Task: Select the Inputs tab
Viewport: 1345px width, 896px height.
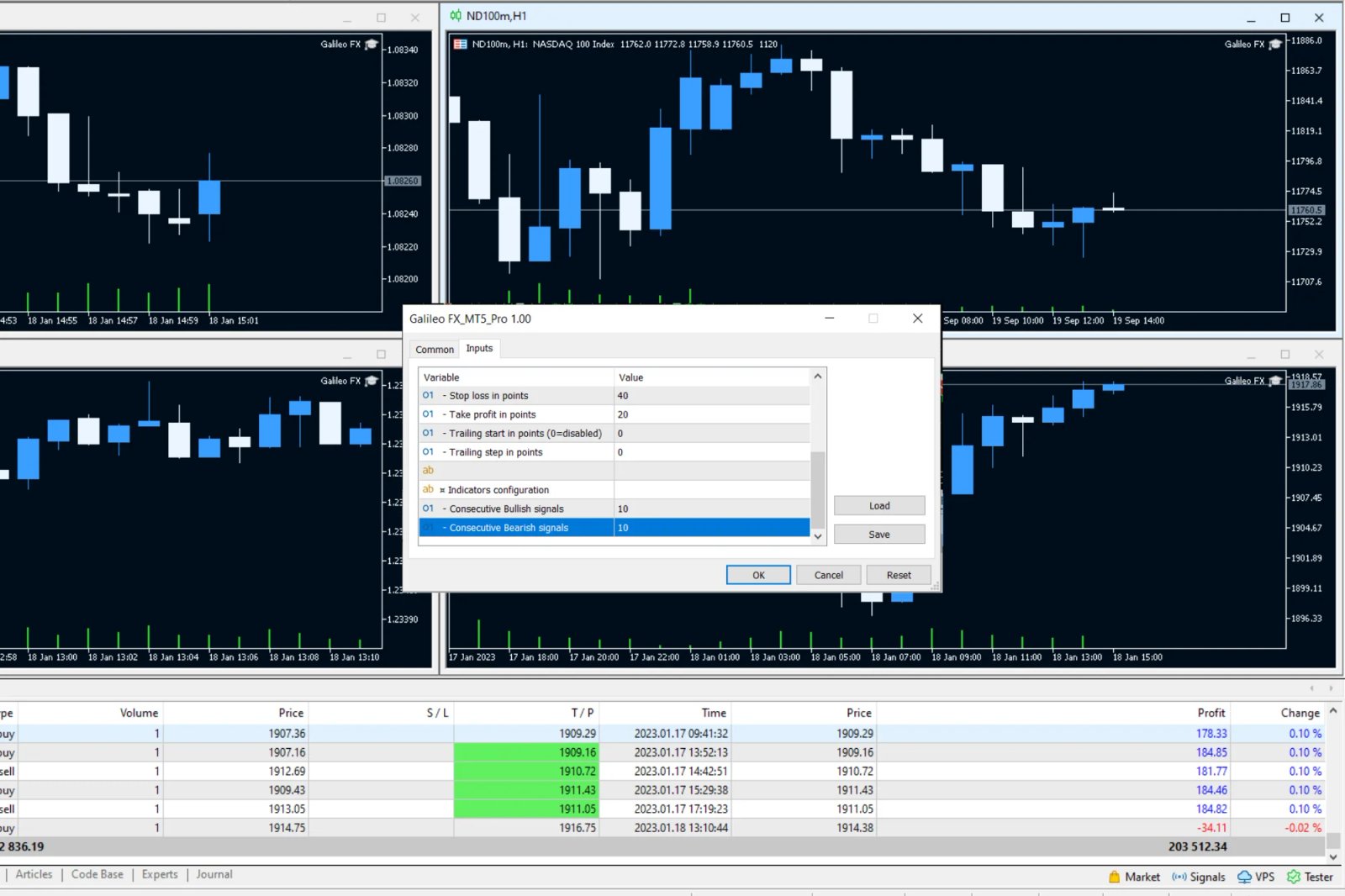Action: pos(479,348)
